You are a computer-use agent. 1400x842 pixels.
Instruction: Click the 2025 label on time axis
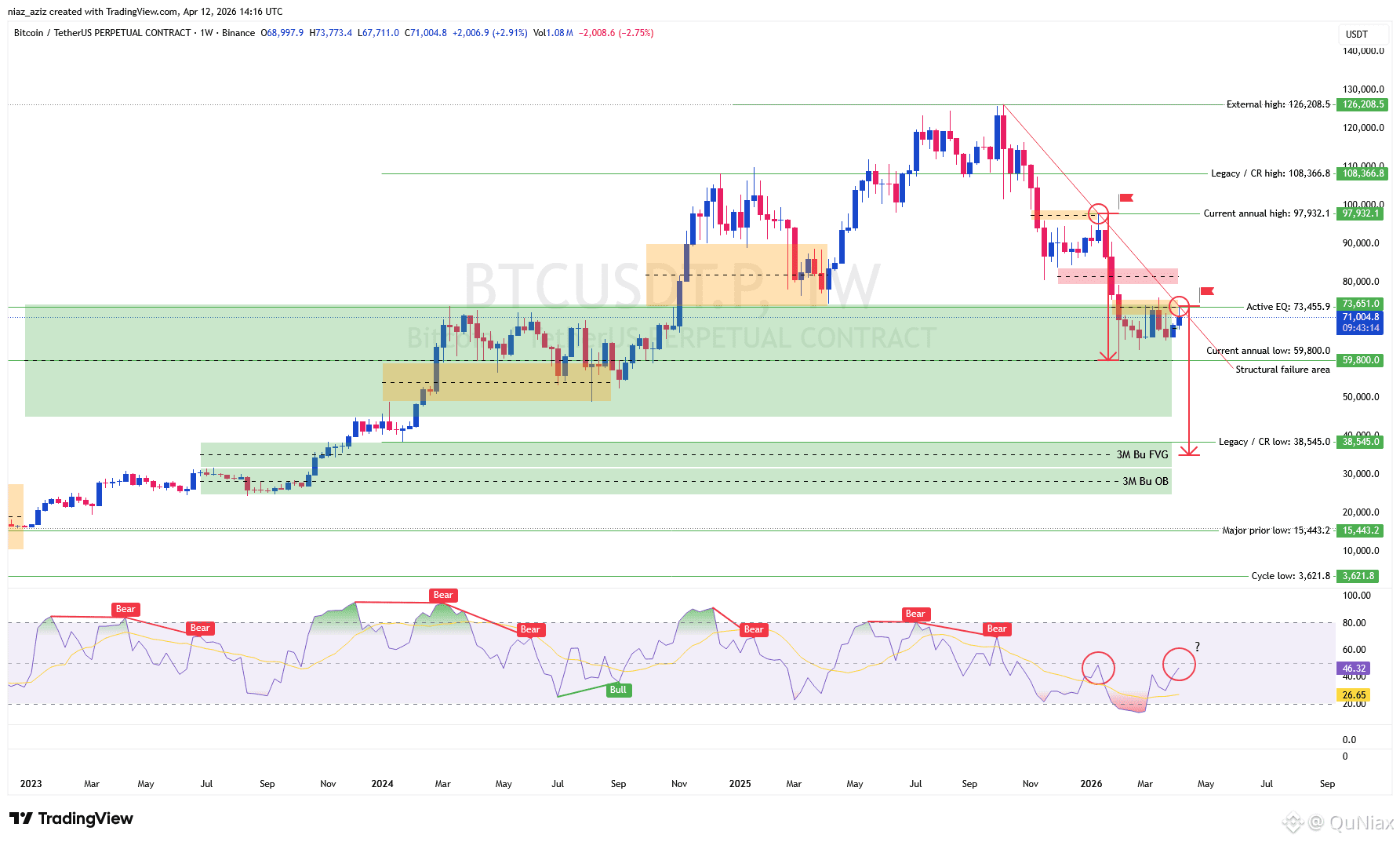[x=740, y=784]
